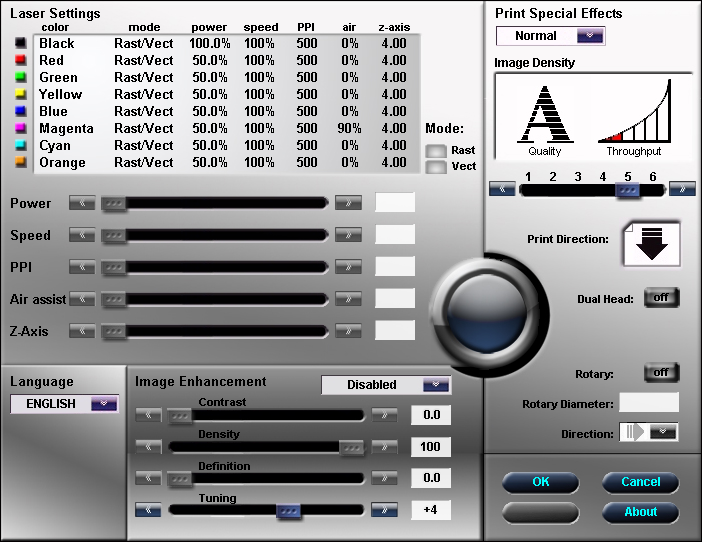Image resolution: width=702 pixels, height=542 pixels.
Task: Click the Speed slider left arrow
Action: (x=82, y=235)
